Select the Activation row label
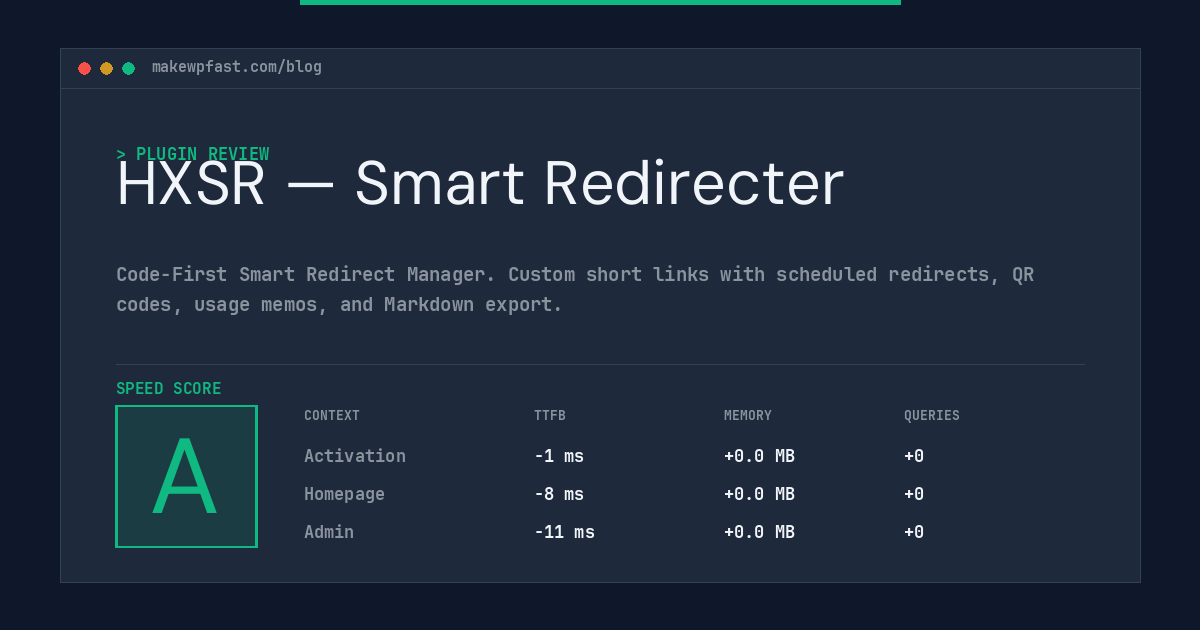 point(355,456)
